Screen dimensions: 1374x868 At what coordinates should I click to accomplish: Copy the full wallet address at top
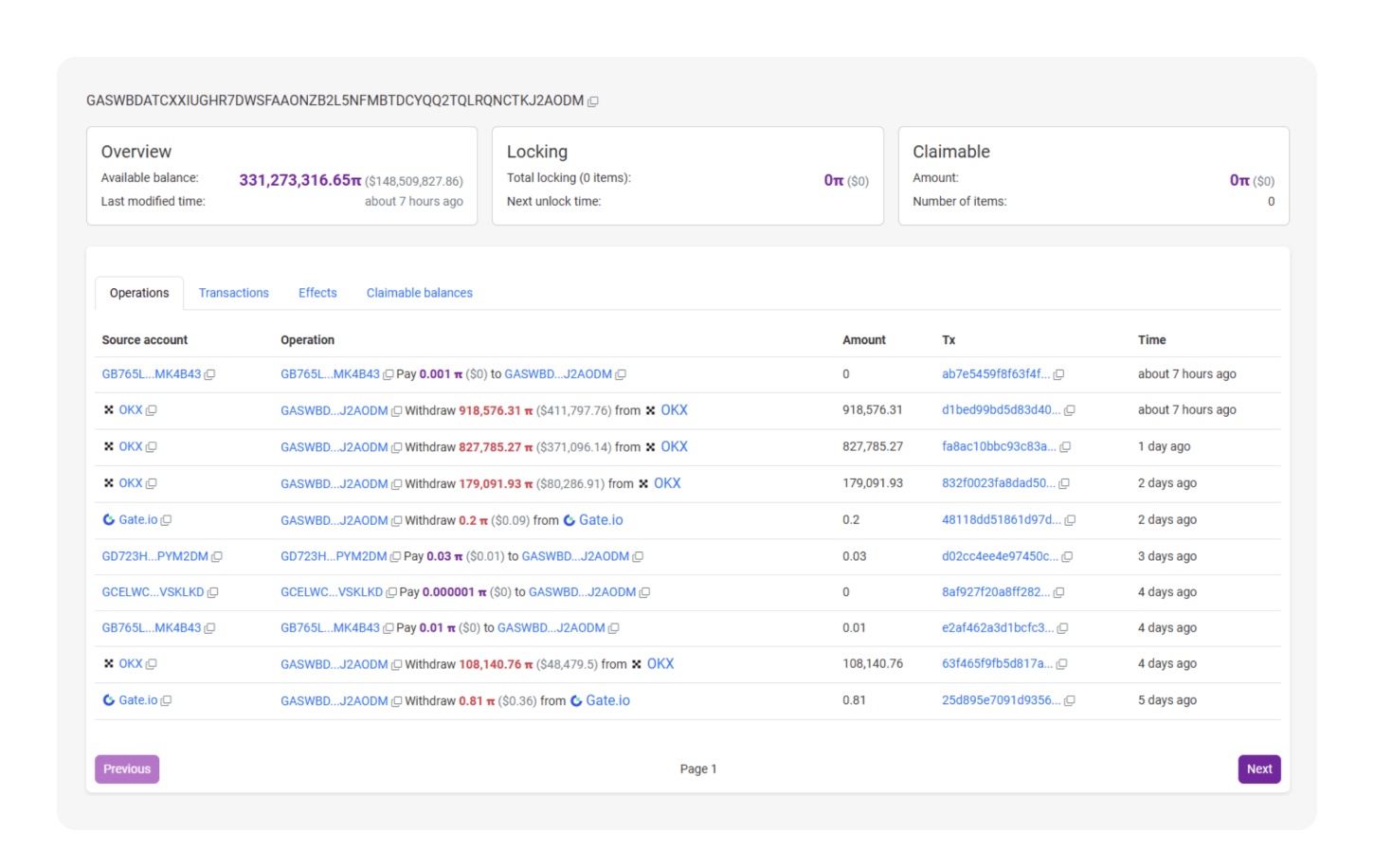[593, 101]
